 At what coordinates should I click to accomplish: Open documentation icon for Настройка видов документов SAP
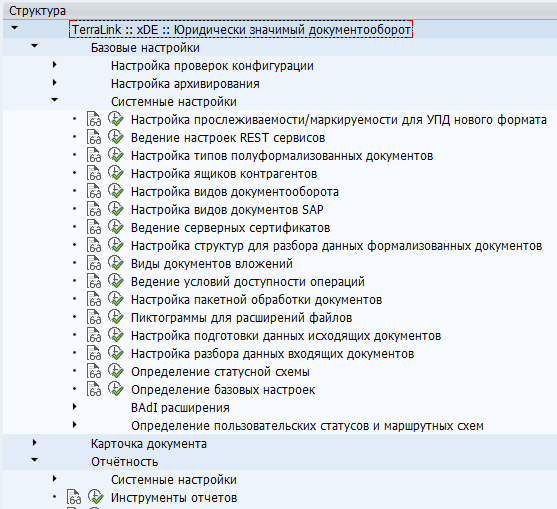tap(94, 209)
